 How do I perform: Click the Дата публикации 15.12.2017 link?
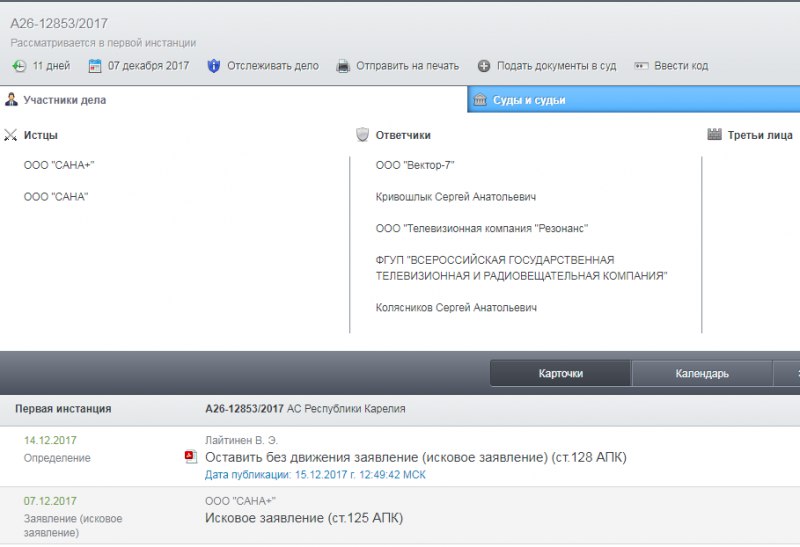coord(315,475)
